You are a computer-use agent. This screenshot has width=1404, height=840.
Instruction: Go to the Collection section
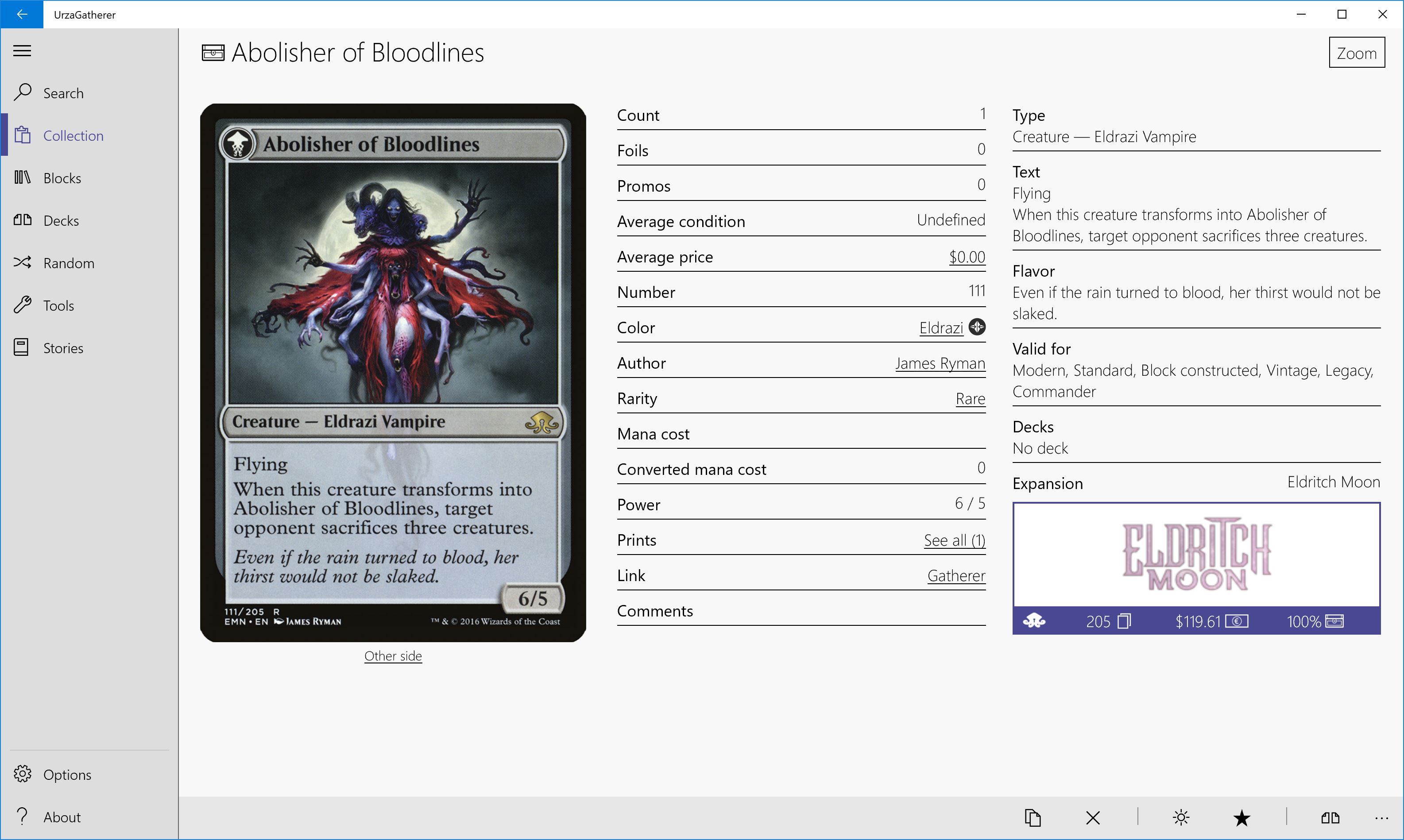point(89,135)
